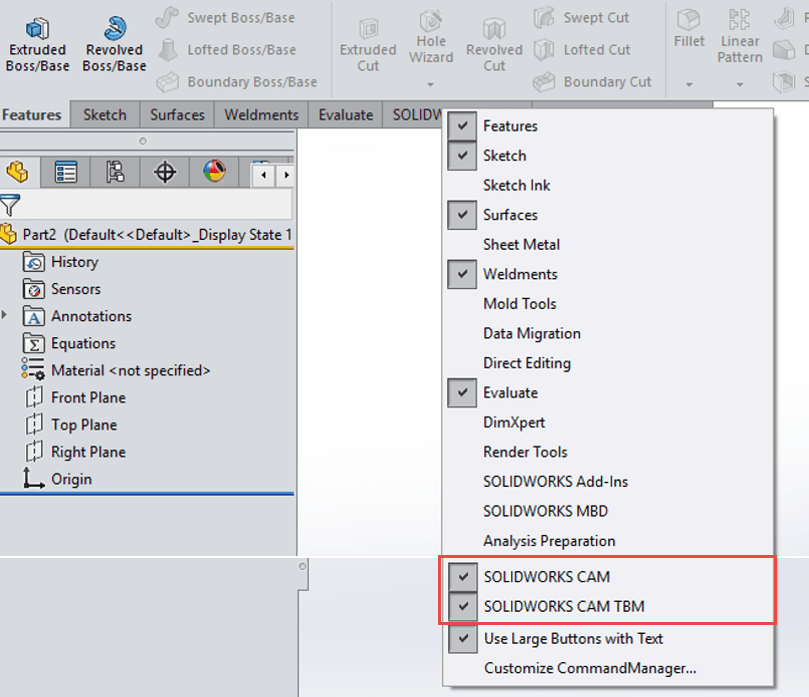Open the FeatureManager Design Tree tab
This screenshot has width=809, height=697.
tap(18, 172)
